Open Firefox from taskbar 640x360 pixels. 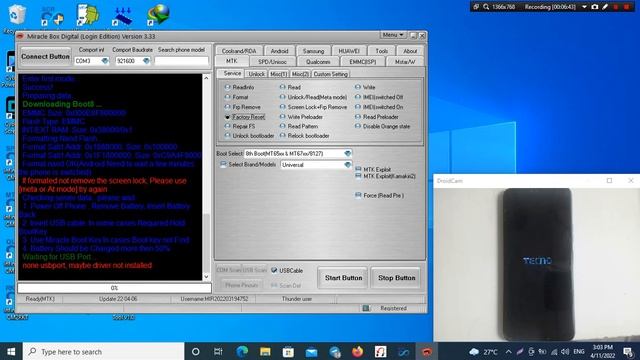[358, 351]
